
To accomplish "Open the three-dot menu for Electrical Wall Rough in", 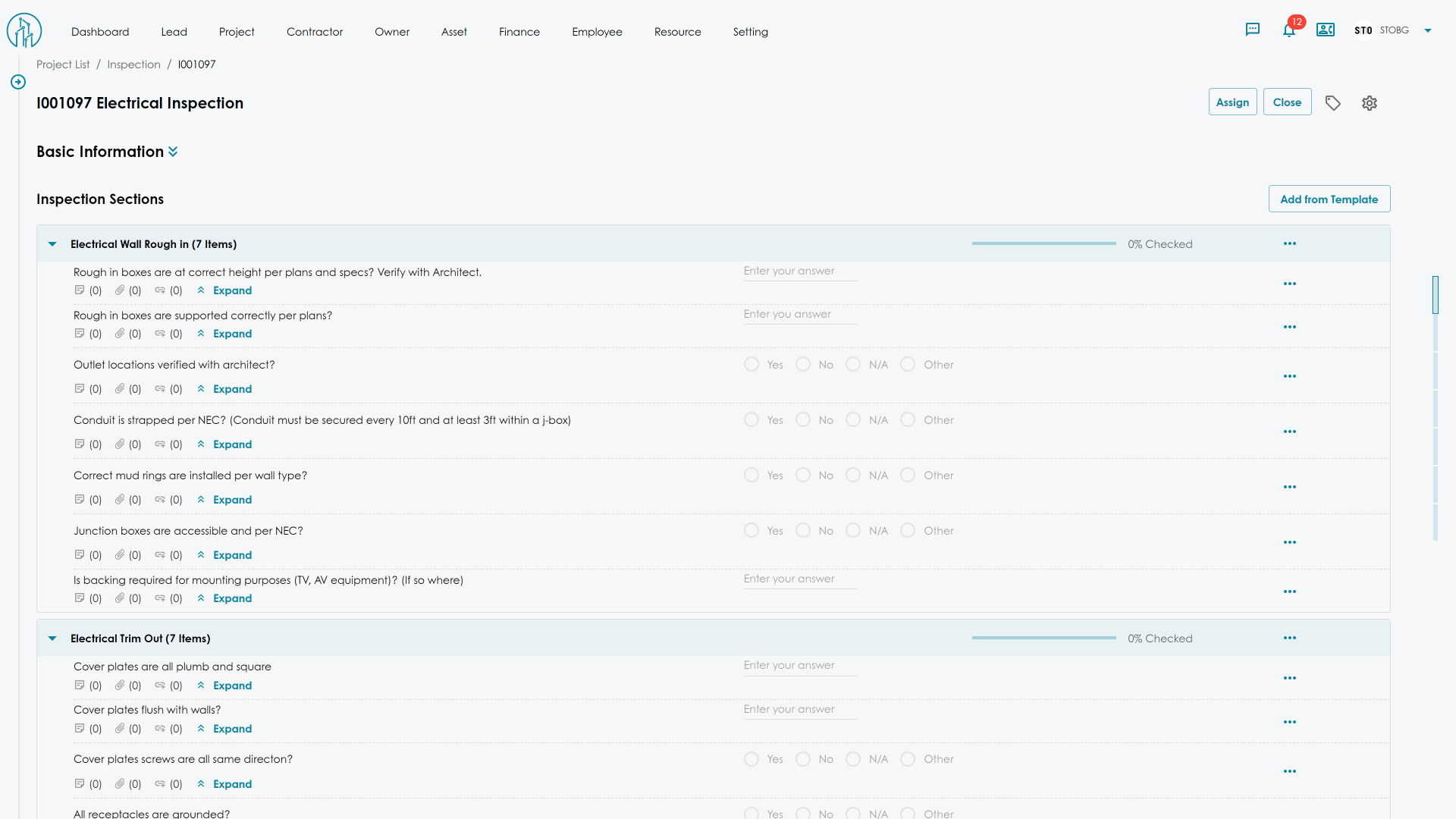I will 1289,244.
